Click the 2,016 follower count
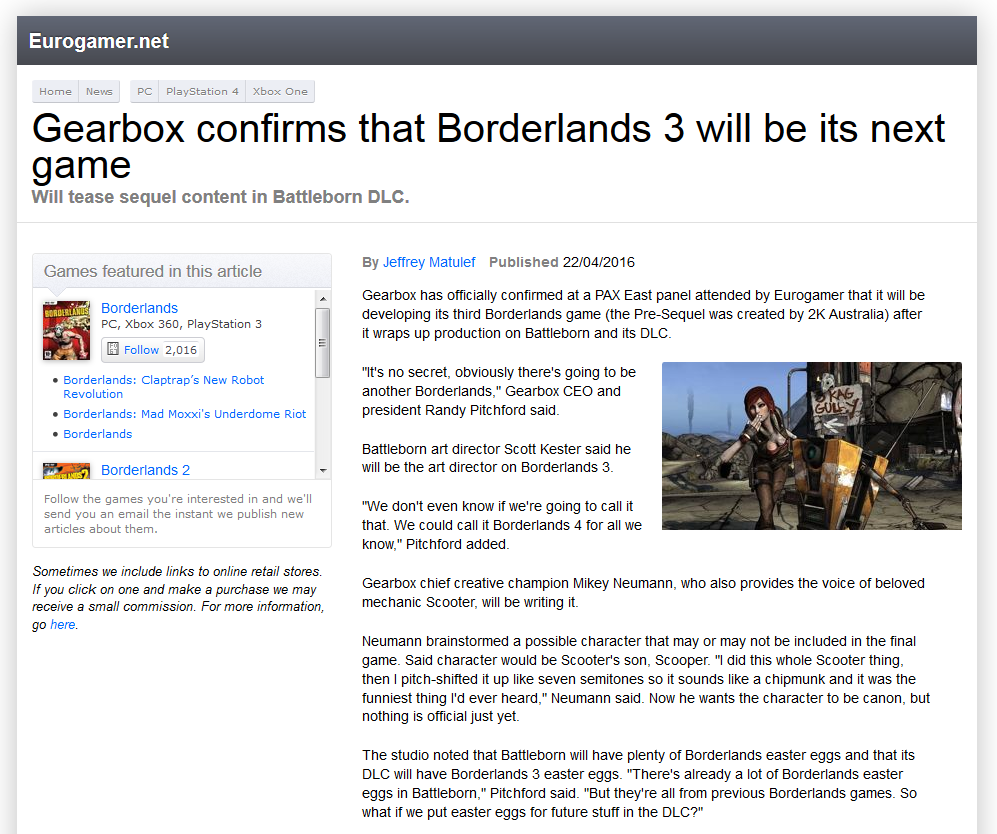This screenshot has width=997, height=834. [x=181, y=349]
